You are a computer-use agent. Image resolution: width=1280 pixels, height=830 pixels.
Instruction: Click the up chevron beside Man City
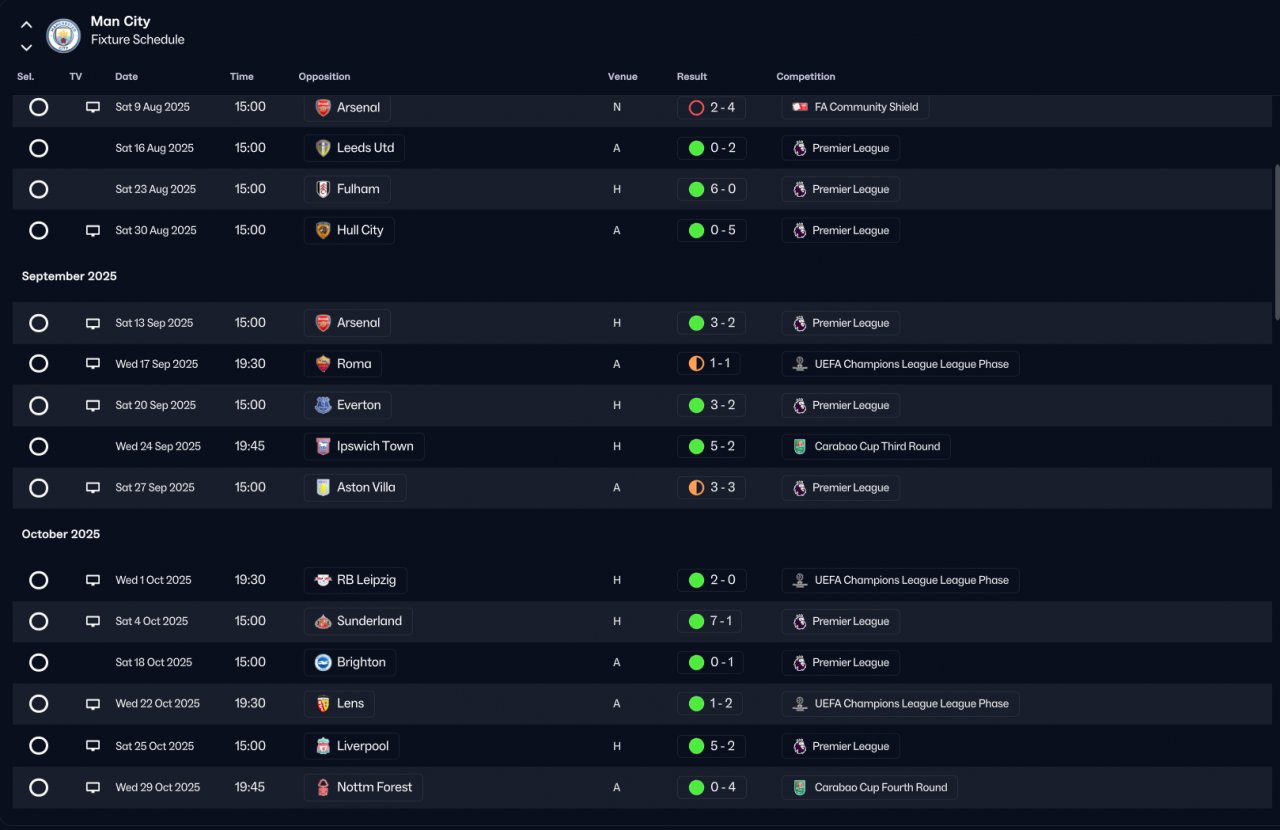point(26,25)
